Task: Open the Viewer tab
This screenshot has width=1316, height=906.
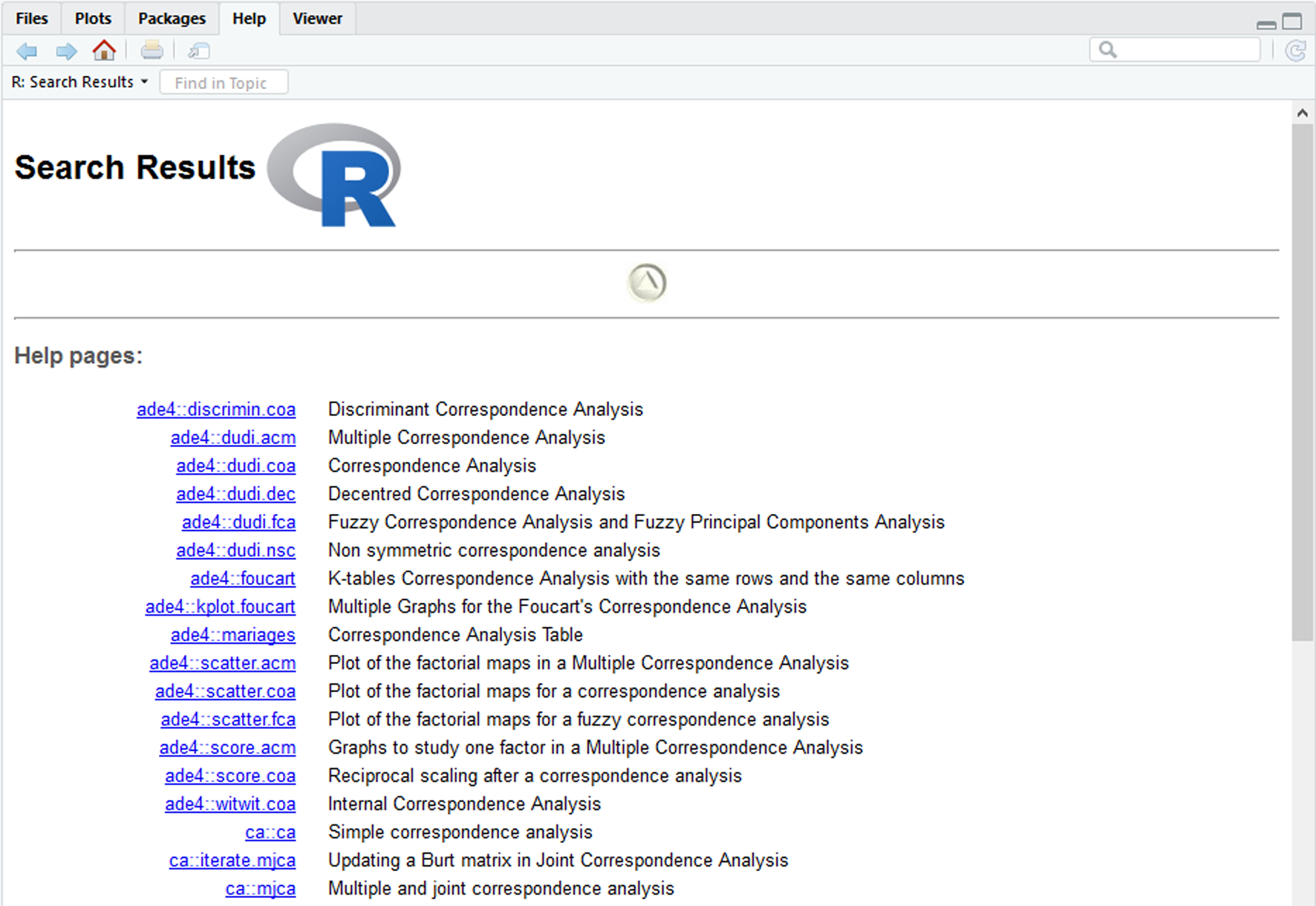Action: point(317,19)
